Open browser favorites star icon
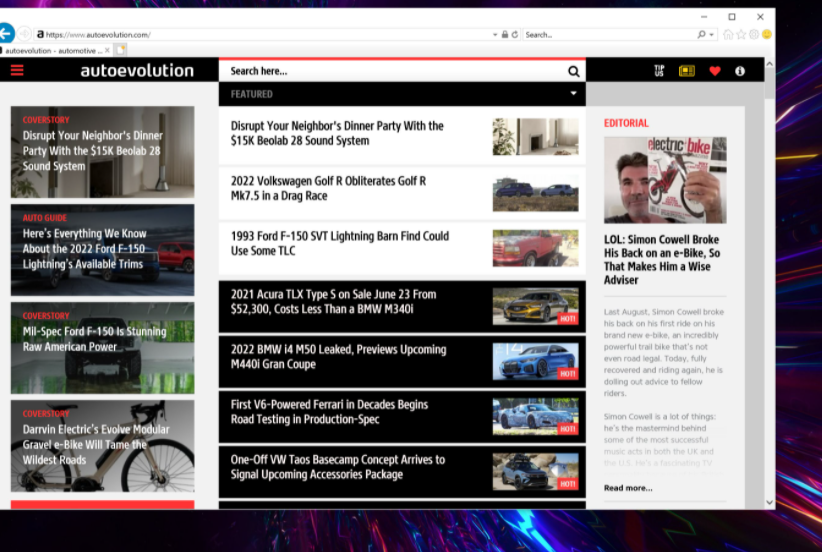 point(741,34)
